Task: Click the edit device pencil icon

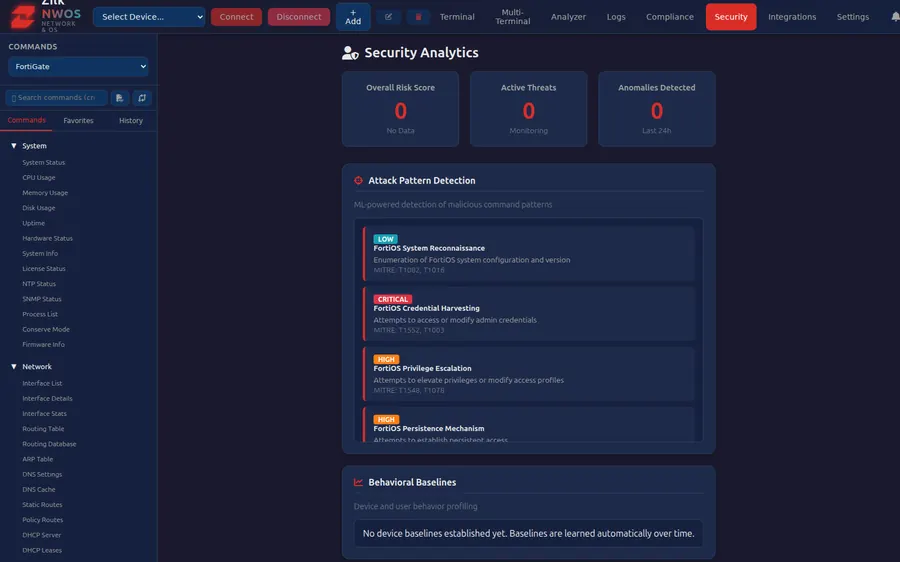Action: (x=389, y=17)
